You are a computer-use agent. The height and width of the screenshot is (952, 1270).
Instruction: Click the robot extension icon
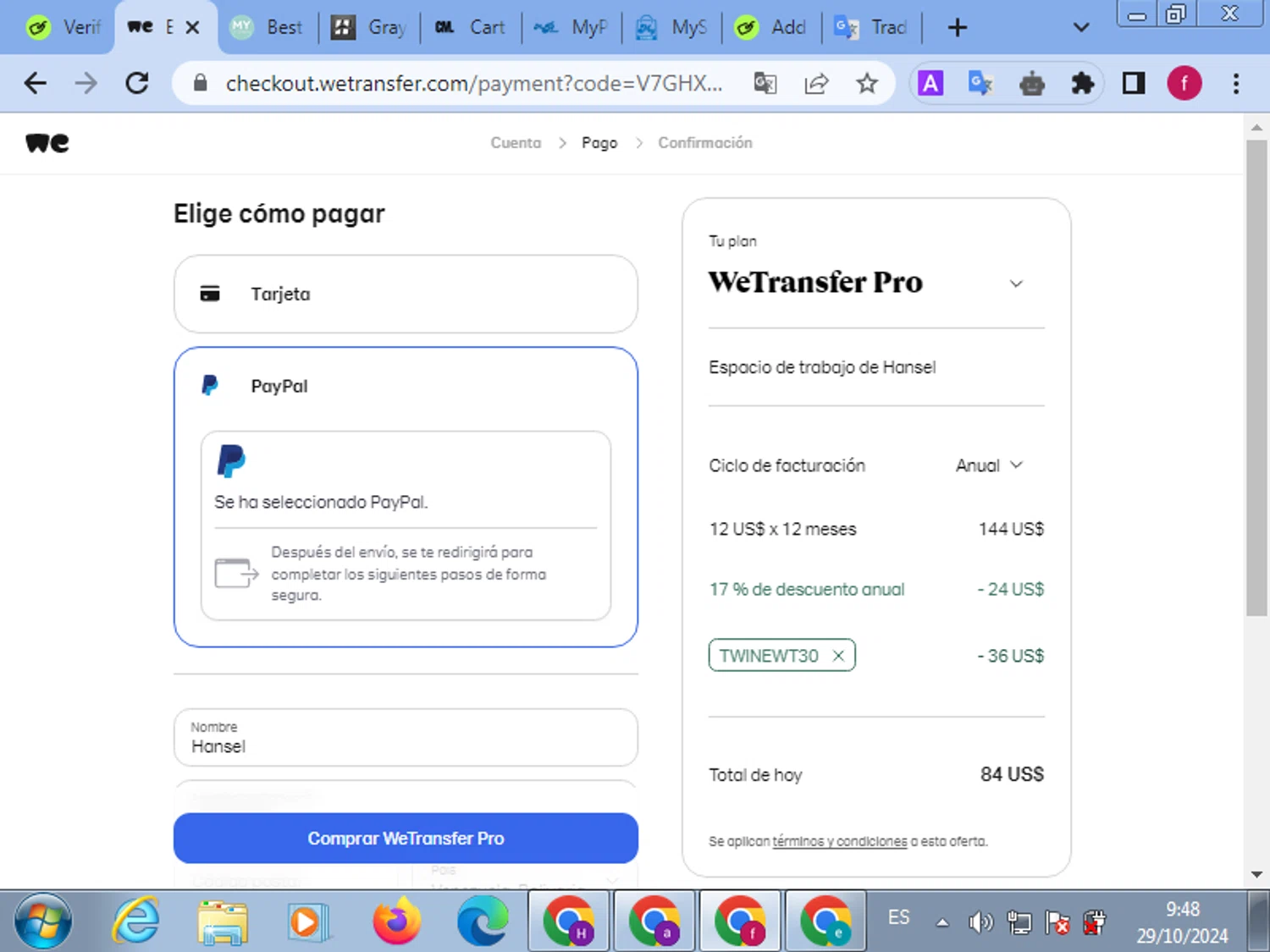(1032, 83)
